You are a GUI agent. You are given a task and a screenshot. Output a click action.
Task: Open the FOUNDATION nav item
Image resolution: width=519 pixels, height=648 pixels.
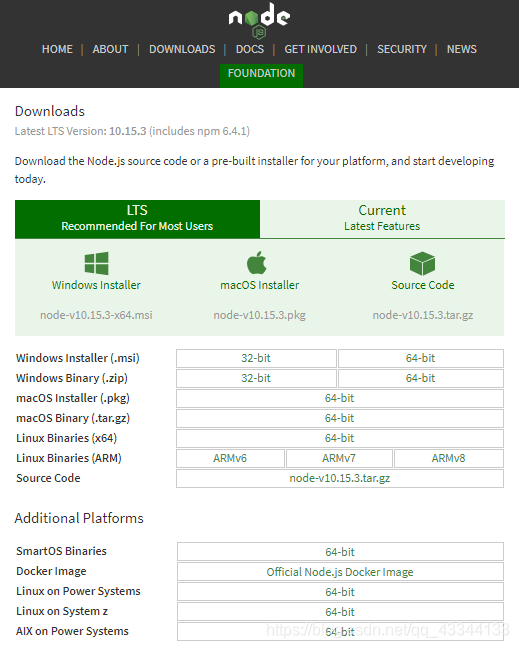coord(261,75)
